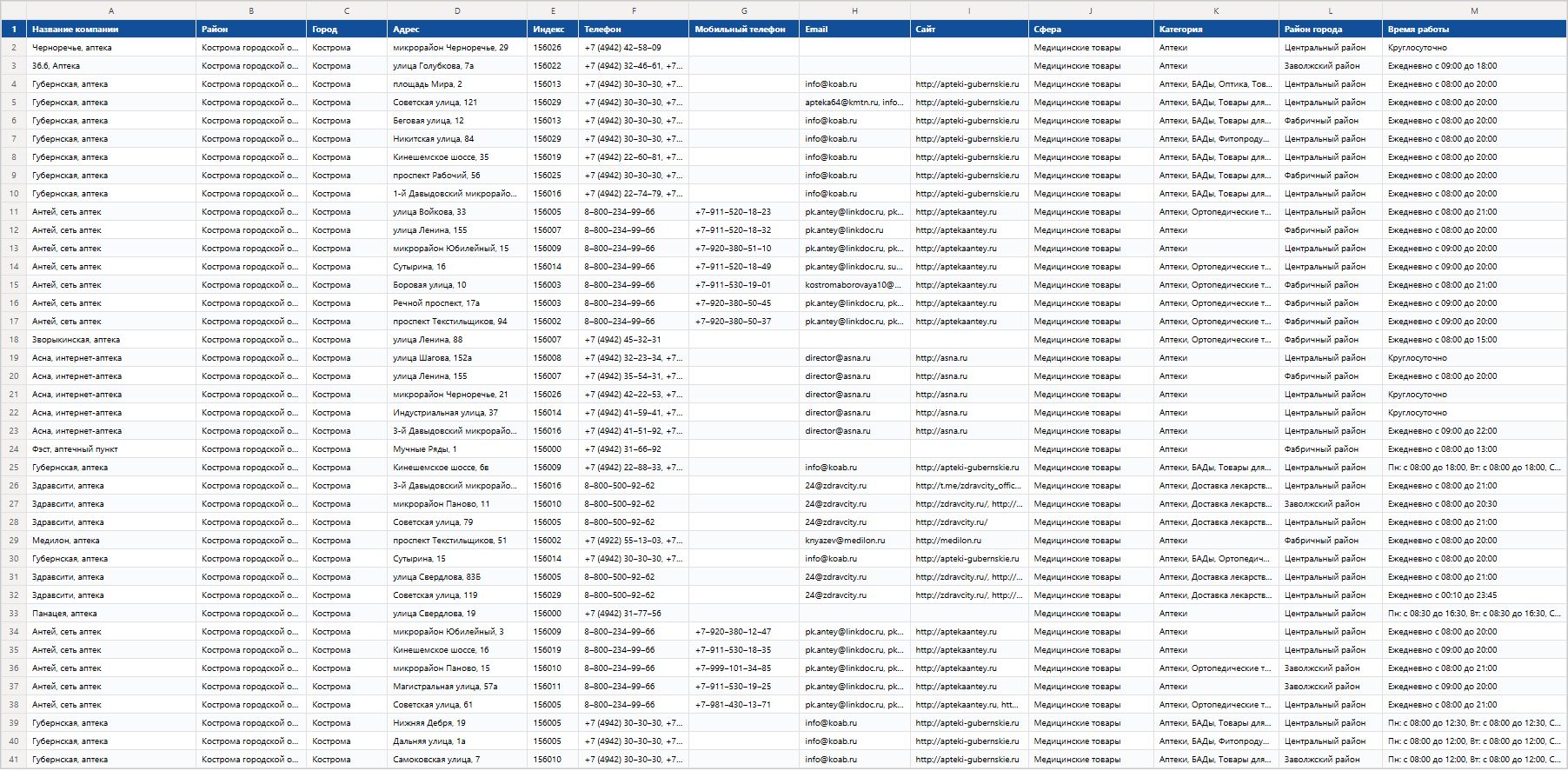Click hours cell 'Ежедневно с 08:00 до 13:00'

point(1474,449)
